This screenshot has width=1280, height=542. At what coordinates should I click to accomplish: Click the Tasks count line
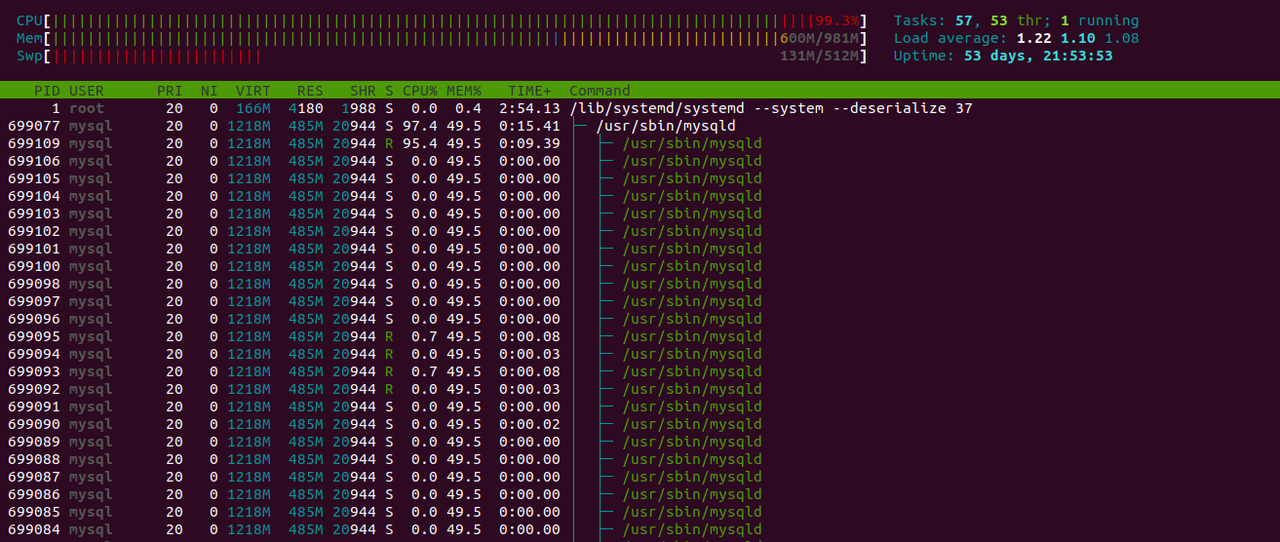(1016, 20)
